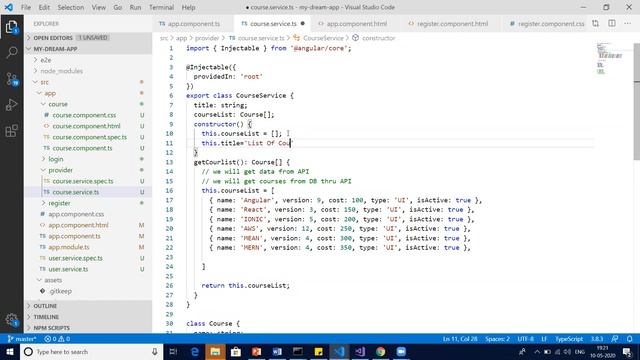Screen dimensions: 640x360
Task: Click the LF end-of-line status item
Action: 544,339
